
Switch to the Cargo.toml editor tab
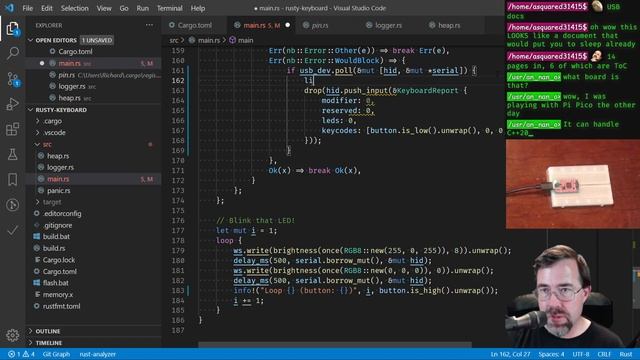click(195, 25)
